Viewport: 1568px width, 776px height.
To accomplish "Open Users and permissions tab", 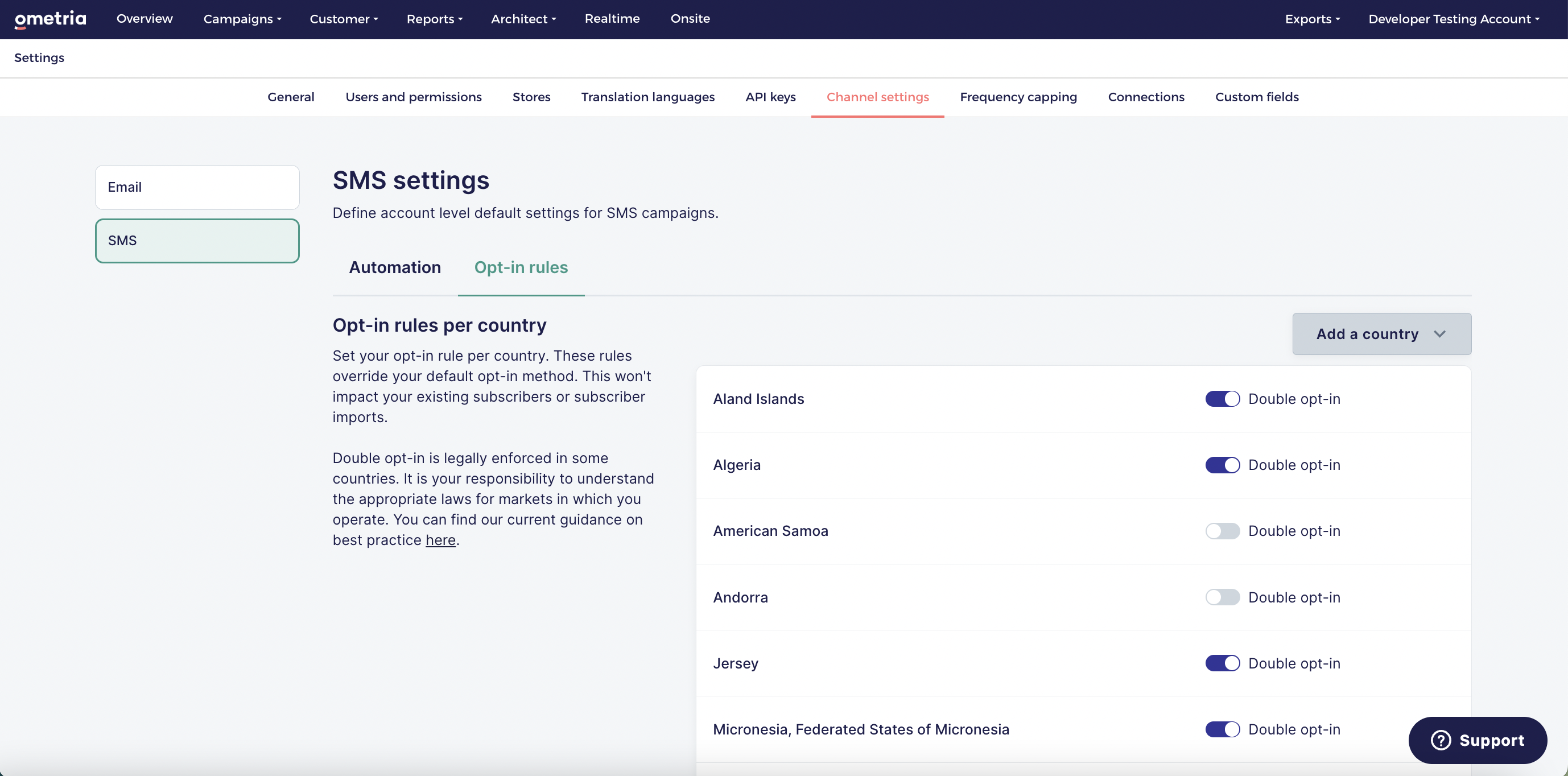I will [413, 97].
